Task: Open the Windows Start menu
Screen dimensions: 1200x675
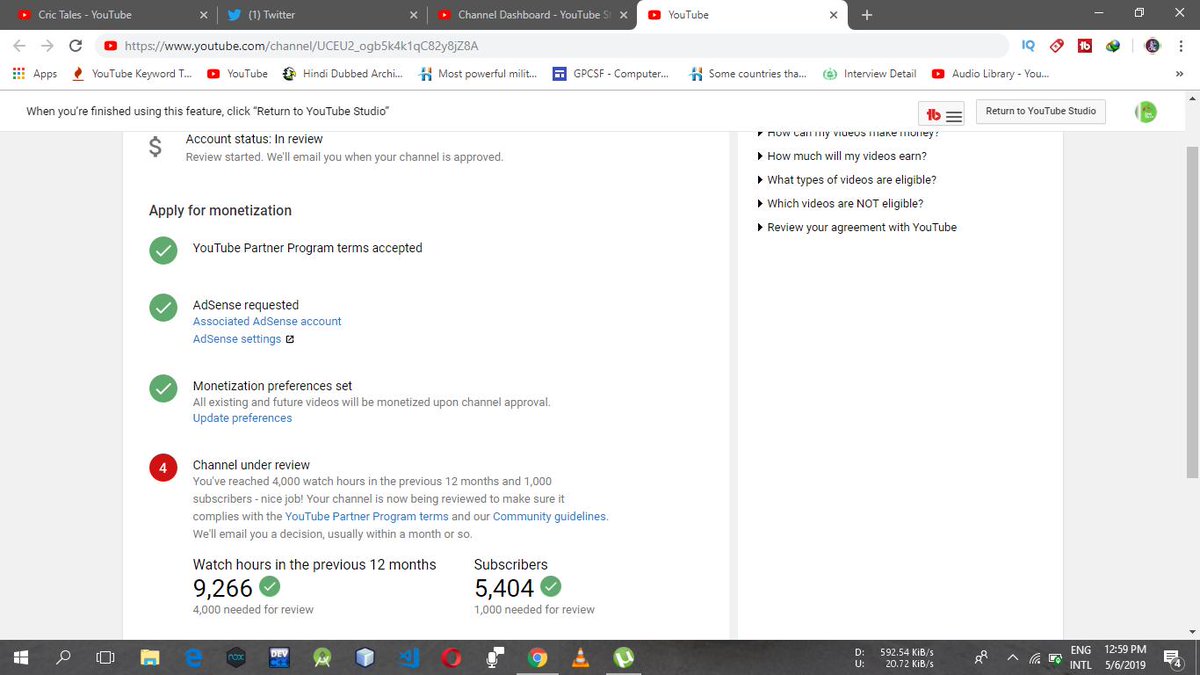Action: point(20,658)
